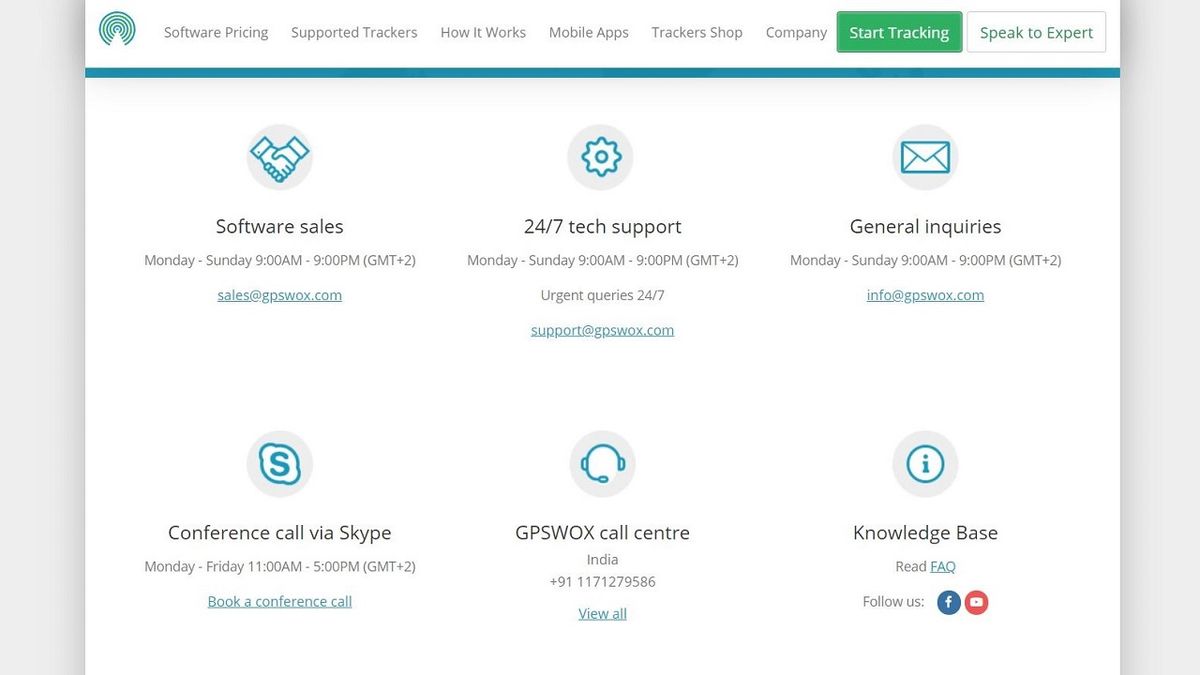Email info@gpswox.com
Viewport: 1200px width, 675px height.
[925, 295]
